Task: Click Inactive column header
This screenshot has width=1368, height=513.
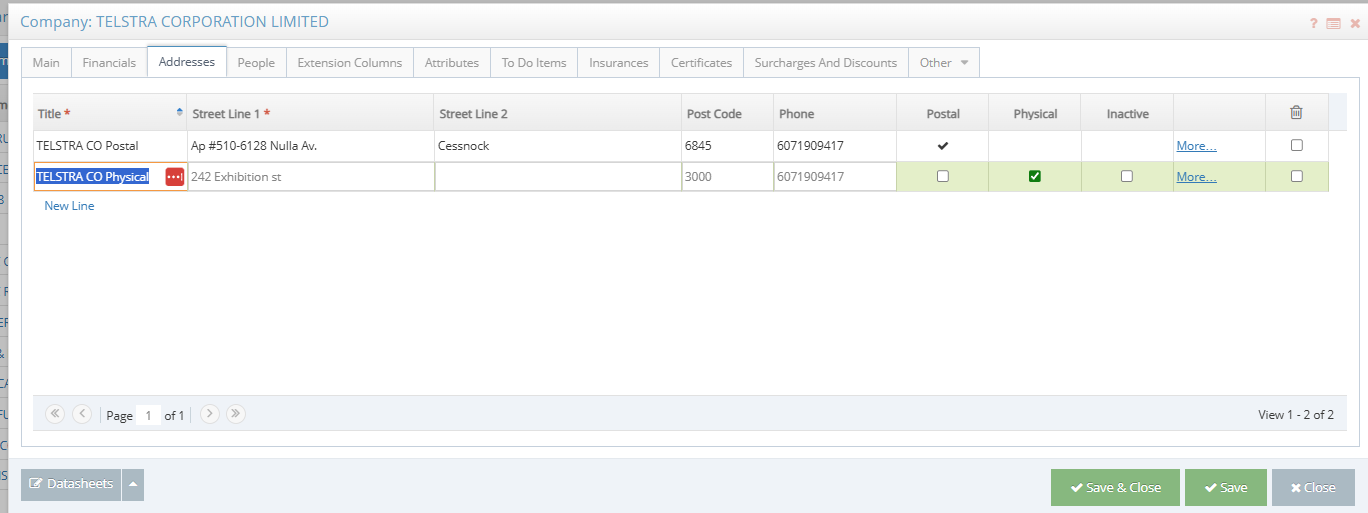Action: pos(1127,113)
